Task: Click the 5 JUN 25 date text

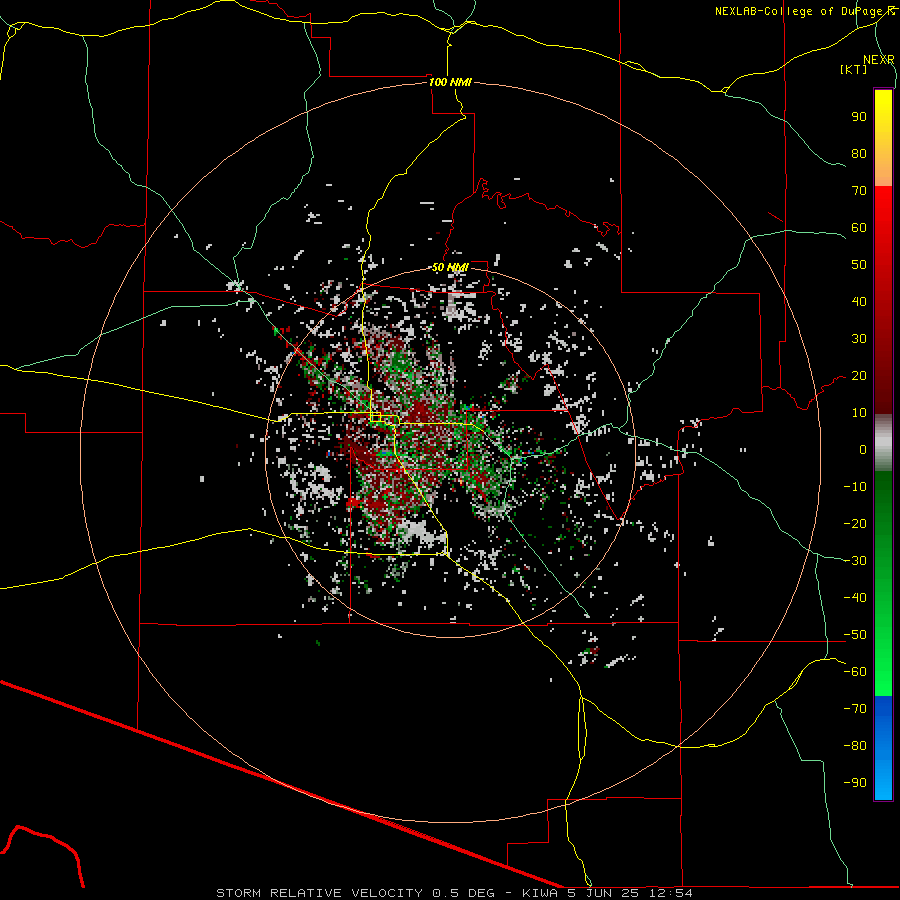Action: click(603, 893)
